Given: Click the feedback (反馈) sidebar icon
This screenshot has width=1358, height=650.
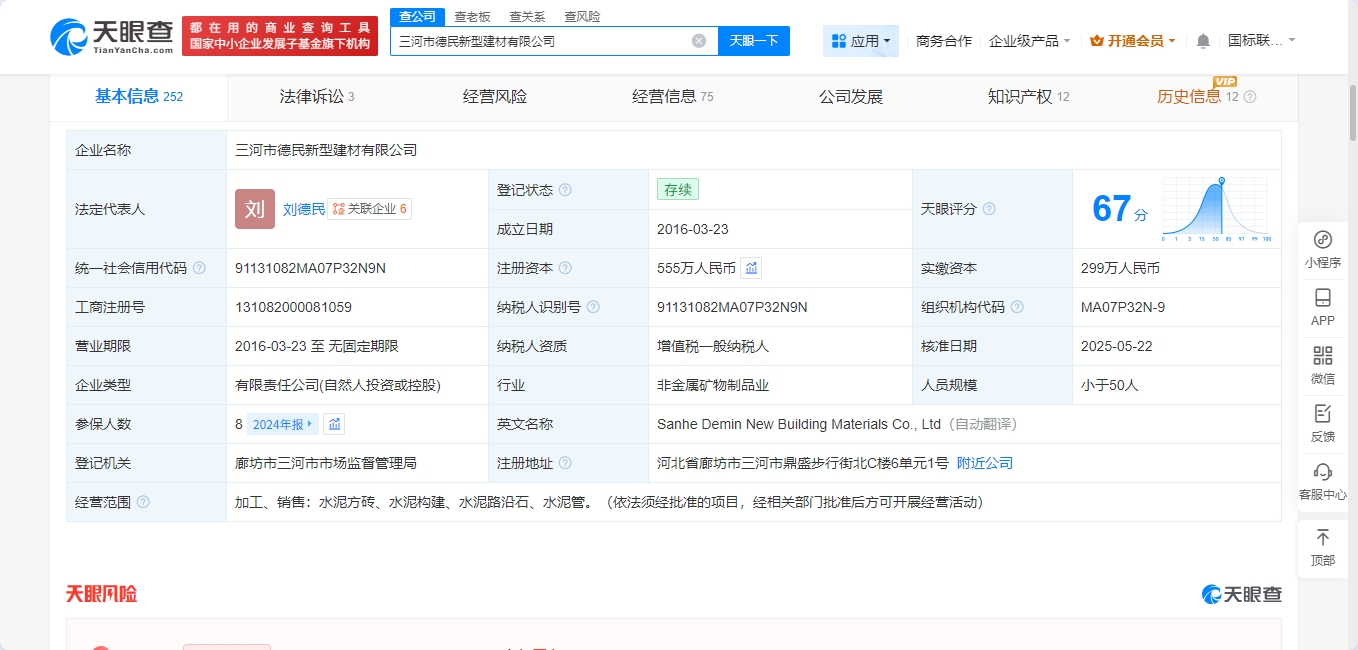Looking at the screenshot, I should 1322,422.
